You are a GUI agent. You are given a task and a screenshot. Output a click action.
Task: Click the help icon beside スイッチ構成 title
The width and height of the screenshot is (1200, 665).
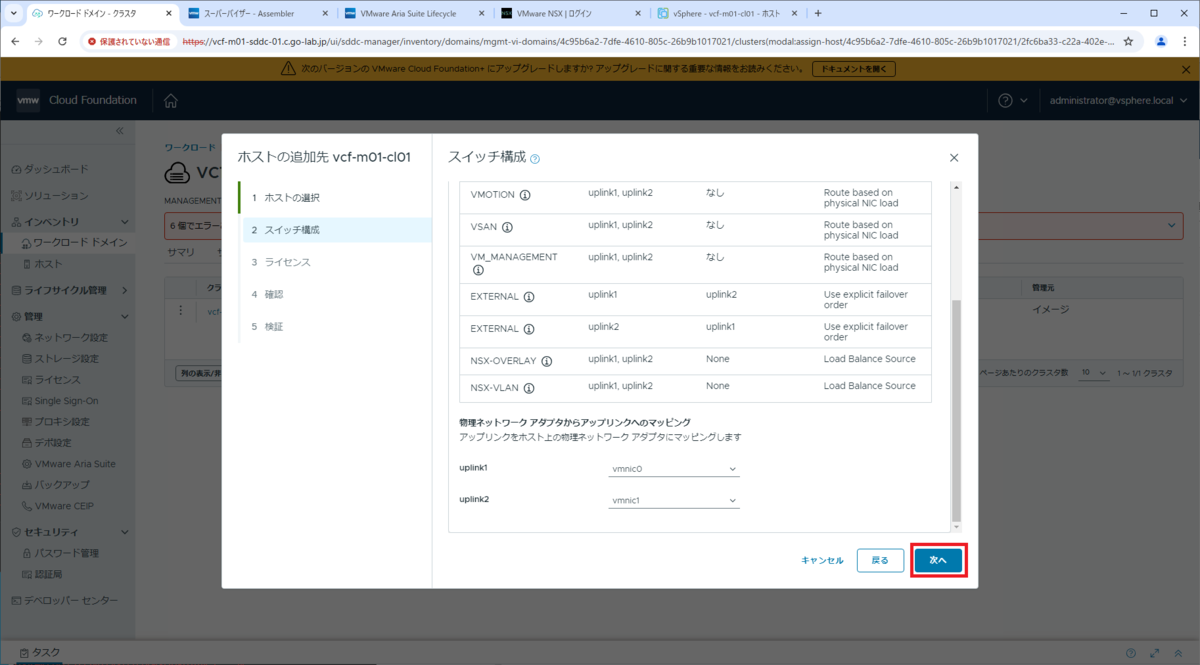tap(535, 159)
